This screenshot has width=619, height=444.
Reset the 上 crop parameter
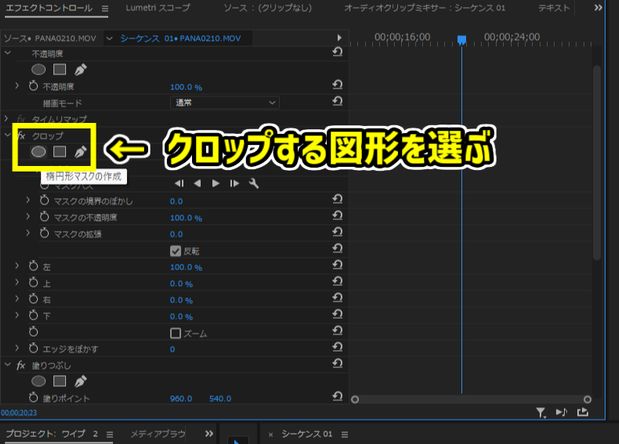tap(338, 281)
